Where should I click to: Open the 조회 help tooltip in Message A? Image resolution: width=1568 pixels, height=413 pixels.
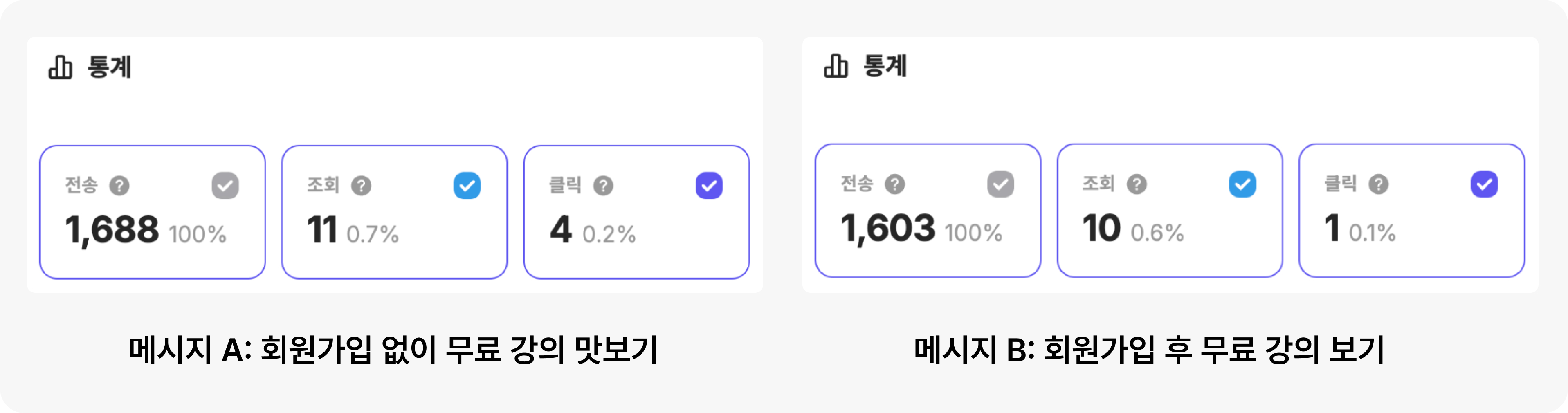click(360, 186)
